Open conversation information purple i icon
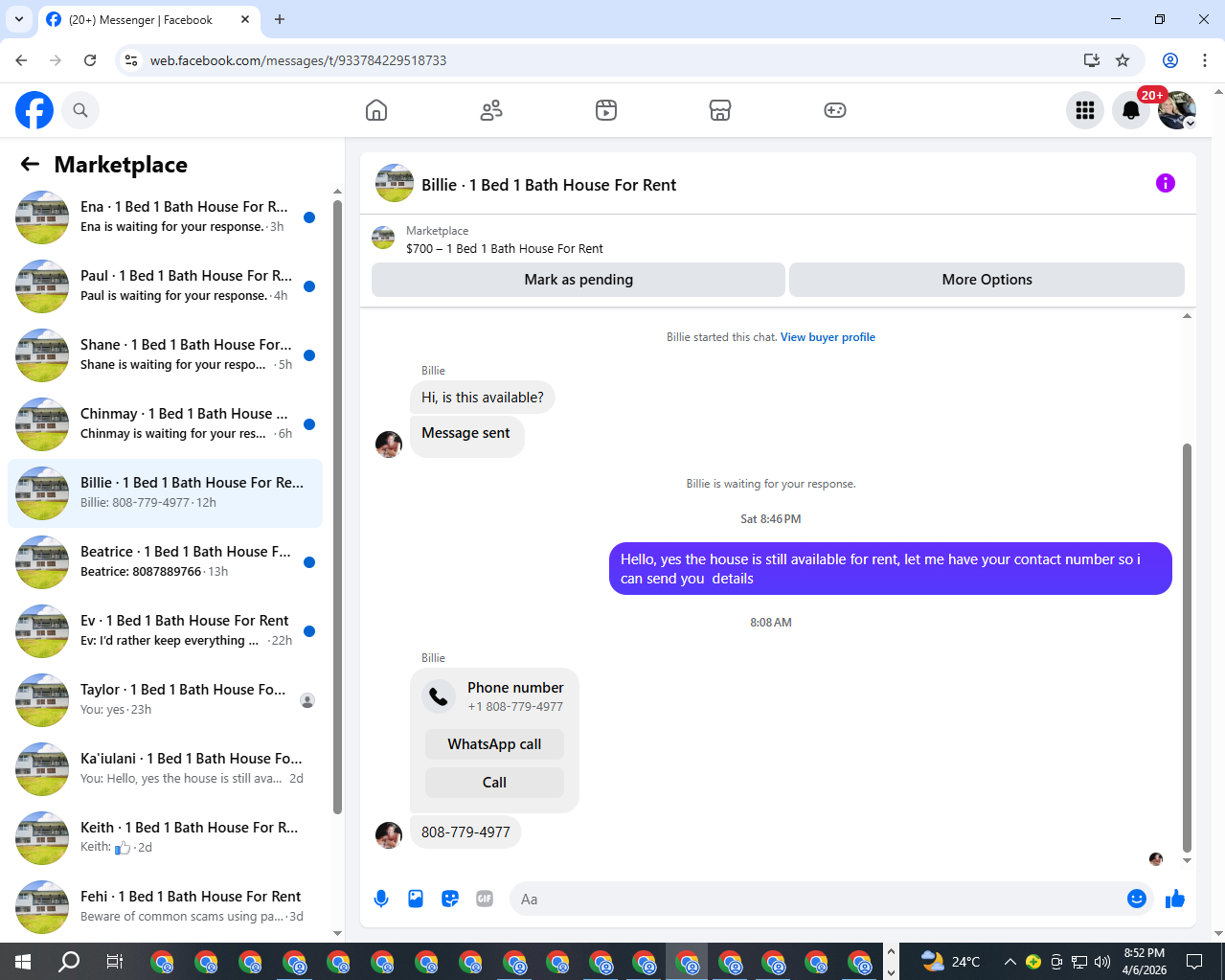This screenshot has height=980, width=1225. 1166,183
